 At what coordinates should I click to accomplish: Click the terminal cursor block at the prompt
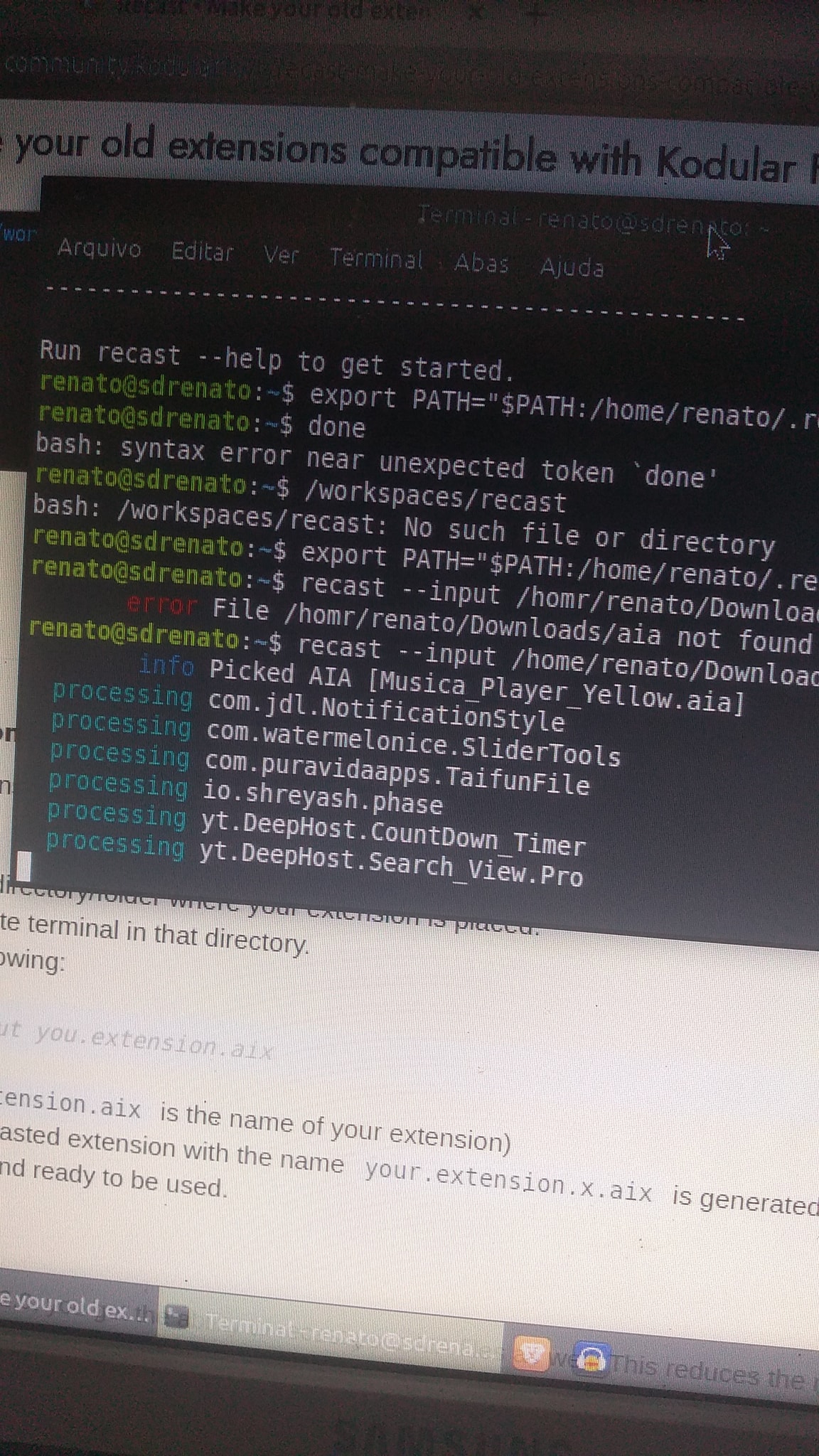pyautogui.click(x=23, y=866)
